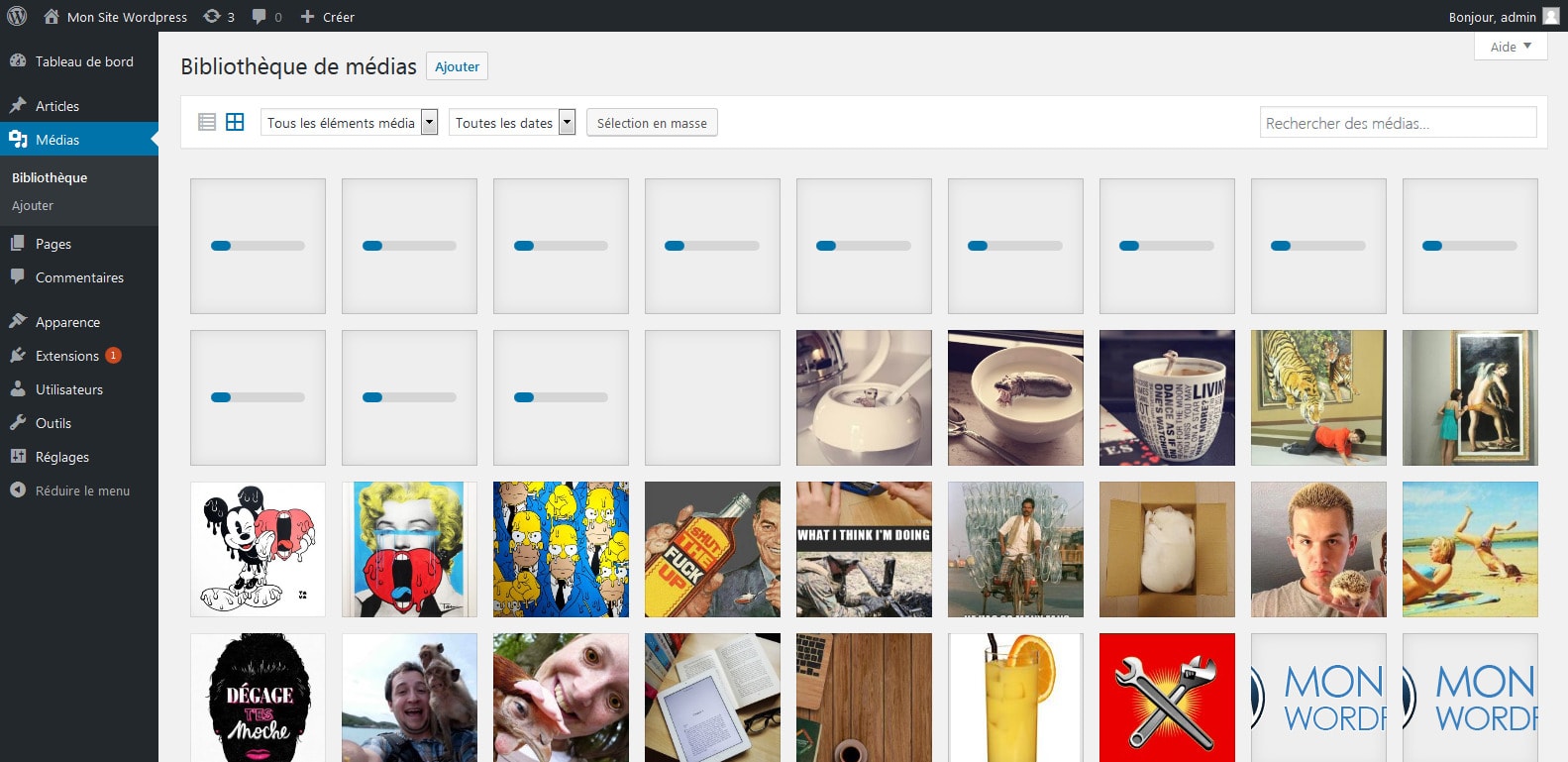This screenshot has width=1568, height=762.
Task: Open comments bubble icon in admin bar
Action: pyautogui.click(x=260, y=16)
